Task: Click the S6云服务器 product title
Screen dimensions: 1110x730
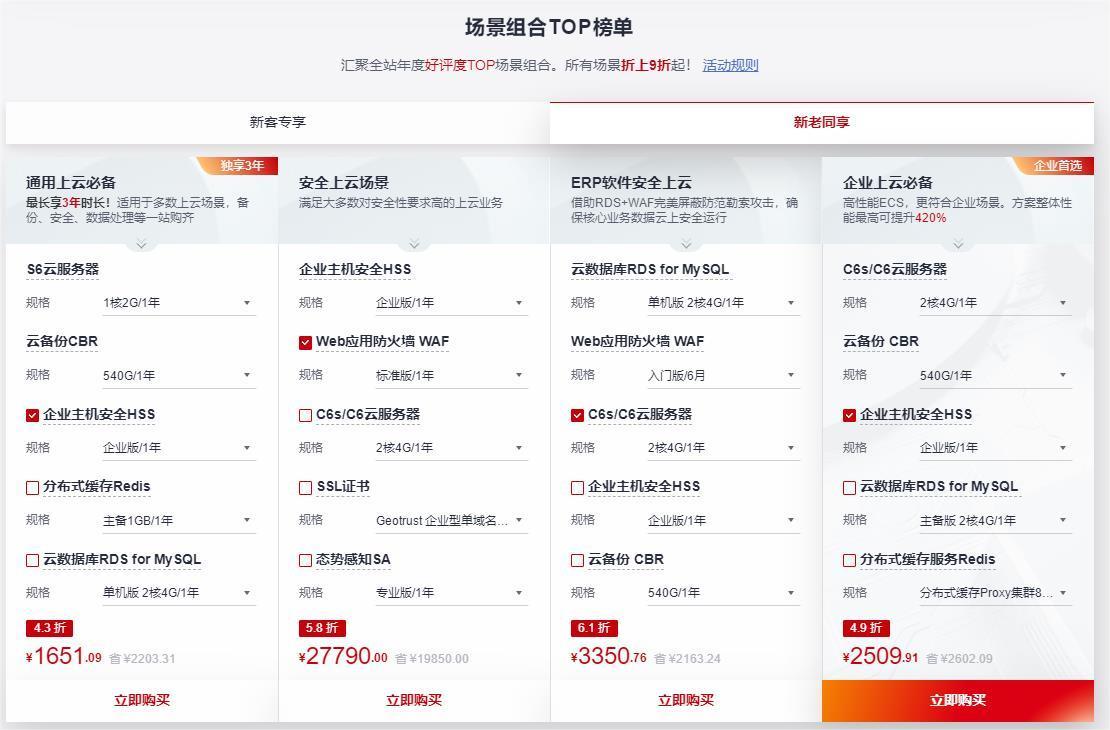Action: tap(62, 270)
